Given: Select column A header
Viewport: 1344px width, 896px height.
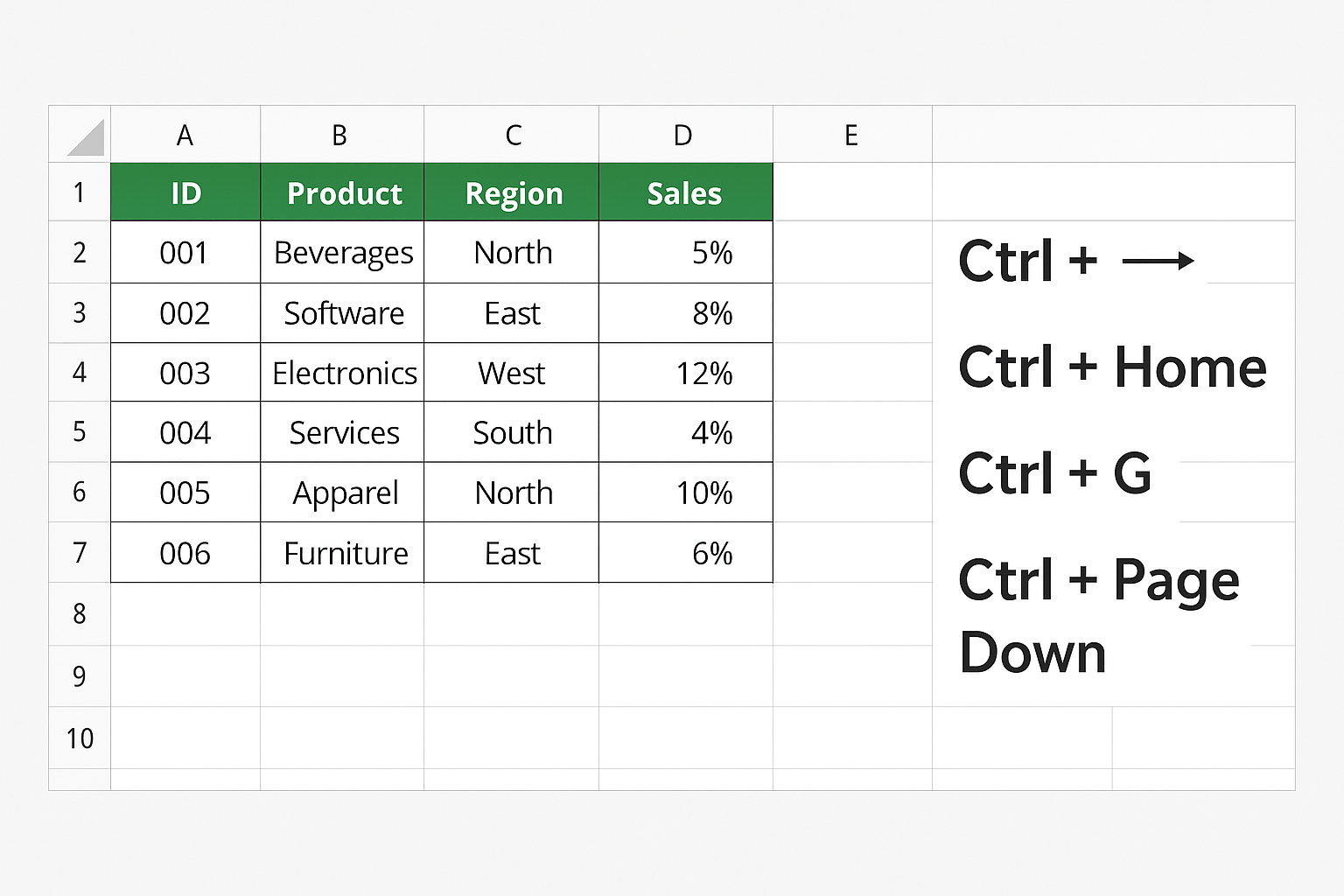Looking at the screenshot, I should 185,135.
